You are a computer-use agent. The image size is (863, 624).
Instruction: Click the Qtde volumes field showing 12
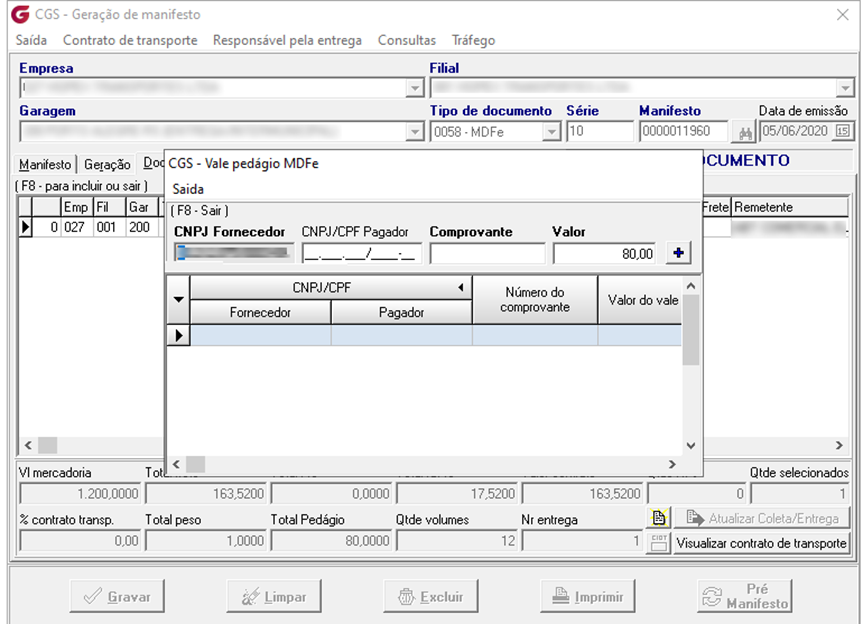pos(456,541)
